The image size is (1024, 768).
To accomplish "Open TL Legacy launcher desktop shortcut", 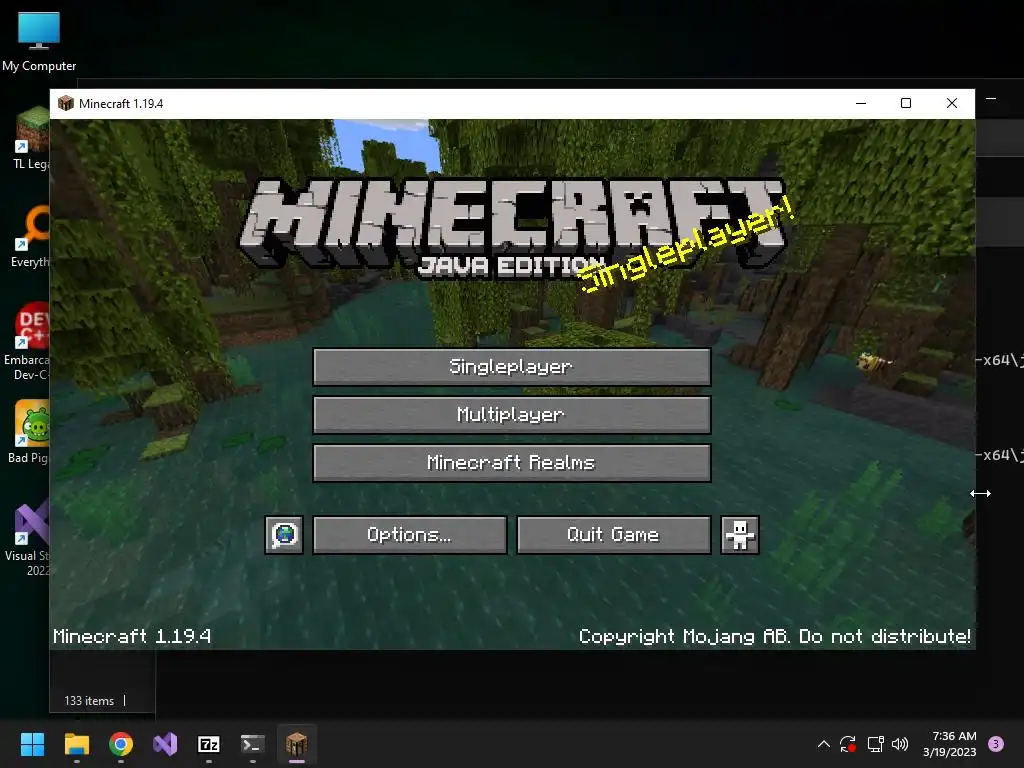I will [31, 139].
